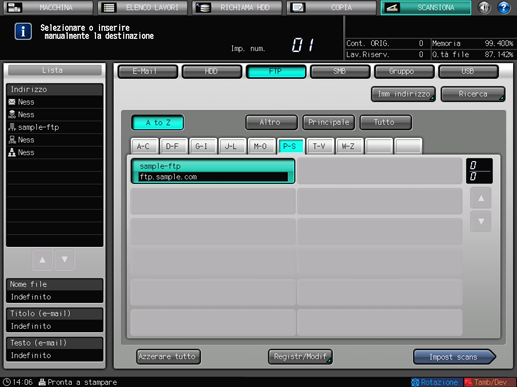This screenshot has height=387, width=517.
Task: Select the J-L index tab
Action: [233, 146]
